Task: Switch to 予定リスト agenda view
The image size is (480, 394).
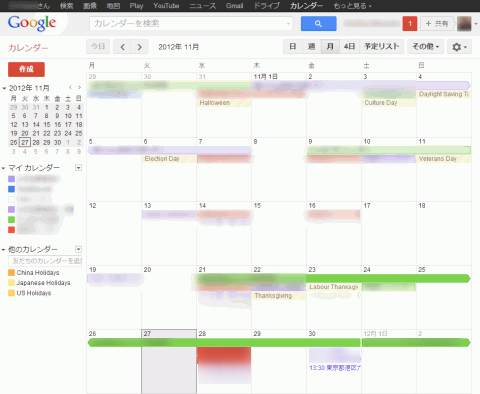Action: click(382, 47)
